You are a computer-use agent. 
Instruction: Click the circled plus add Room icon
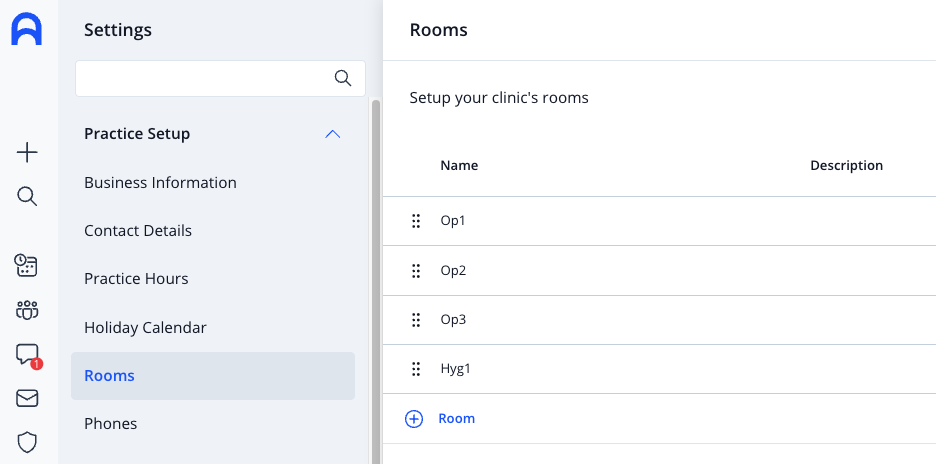point(414,419)
